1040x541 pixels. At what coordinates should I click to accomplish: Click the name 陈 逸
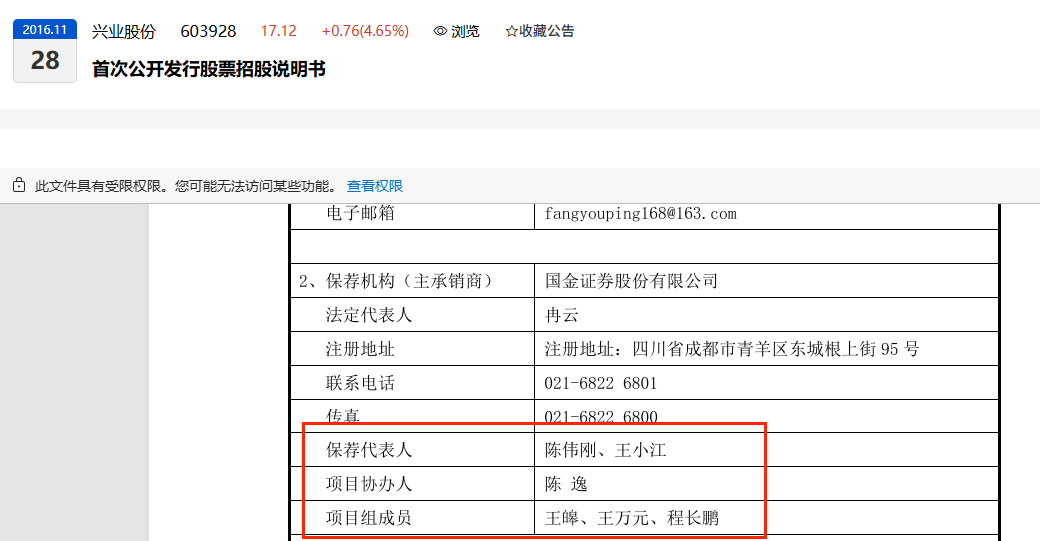566,484
